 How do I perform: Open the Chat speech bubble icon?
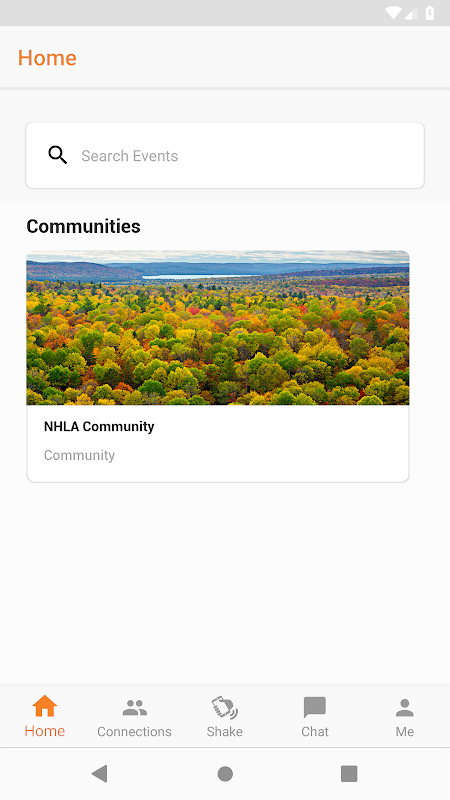(x=315, y=708)
